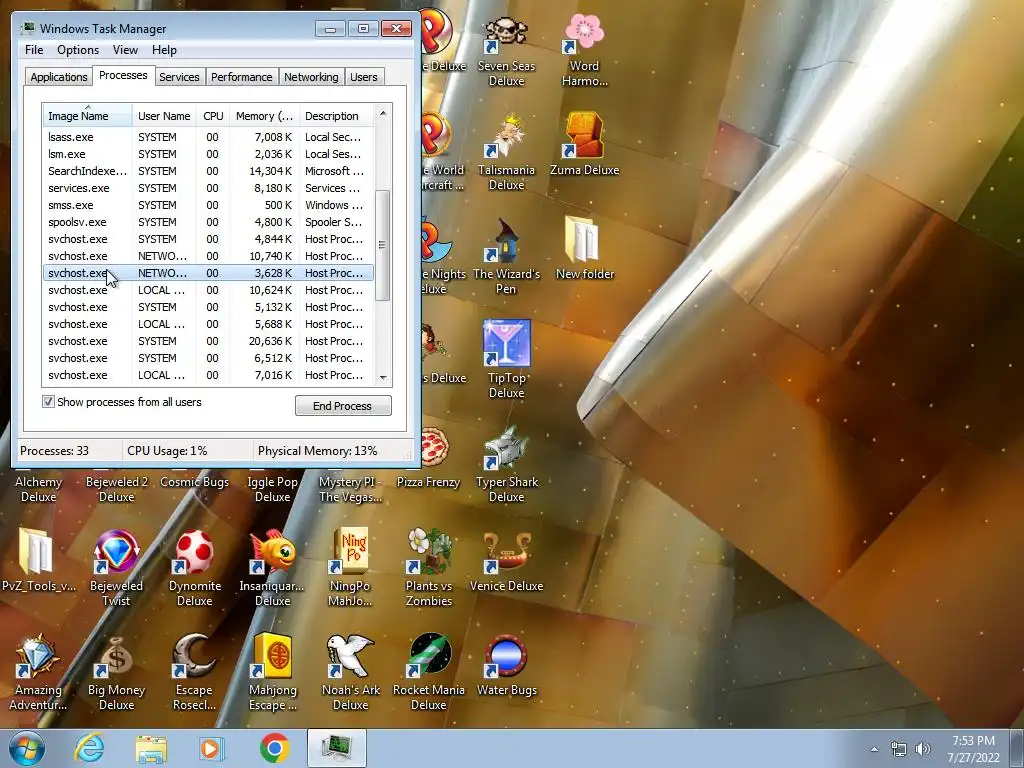Show hidden tray icons arrow
The image size is (1024, 768).
(x=874, y=749)
